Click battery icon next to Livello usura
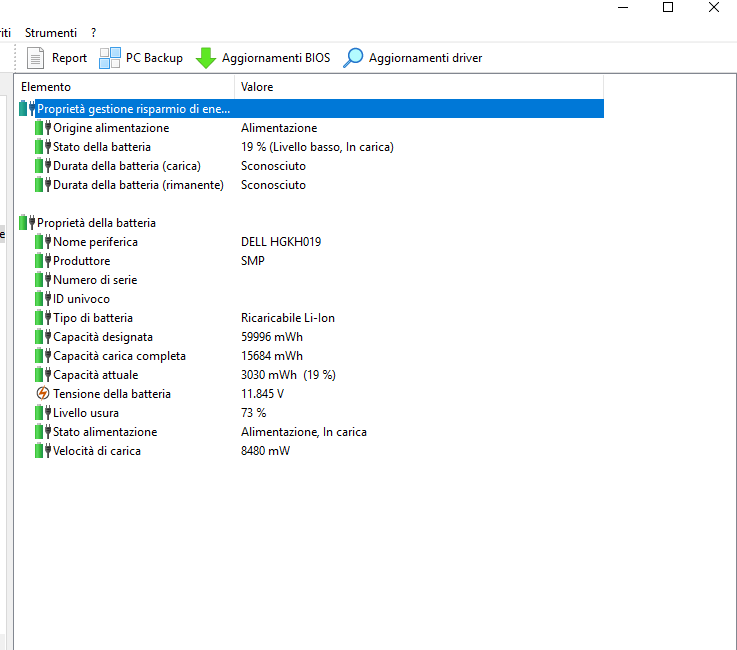This screenshot has height=650, width=737. pyautogui.click(x=42, y=413)
